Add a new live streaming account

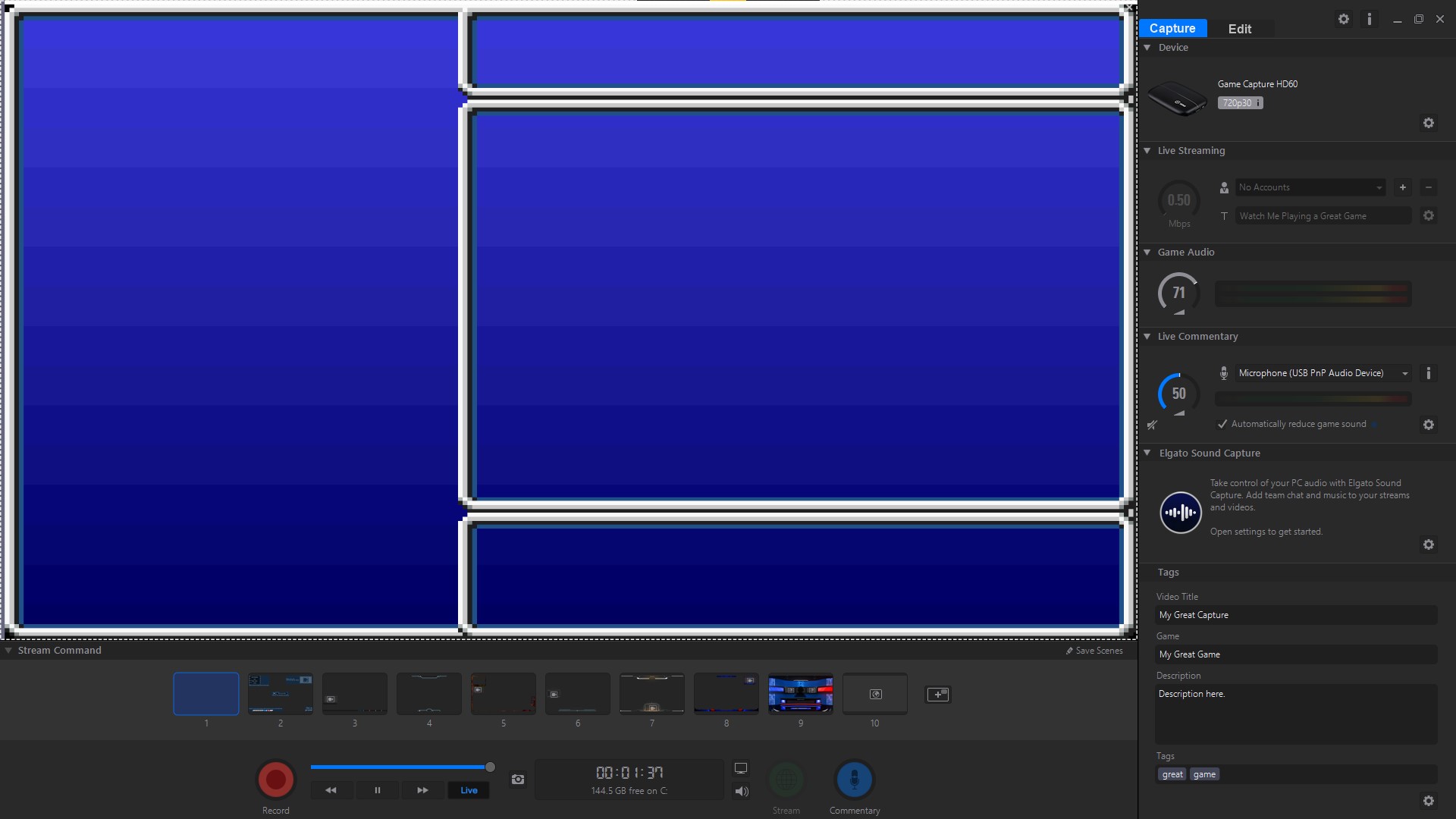click(1402, 187)
